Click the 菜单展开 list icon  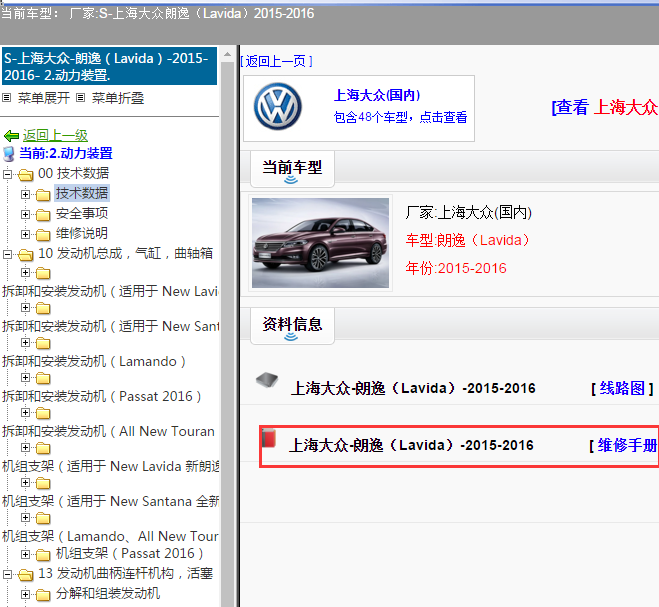pos(7,98)
